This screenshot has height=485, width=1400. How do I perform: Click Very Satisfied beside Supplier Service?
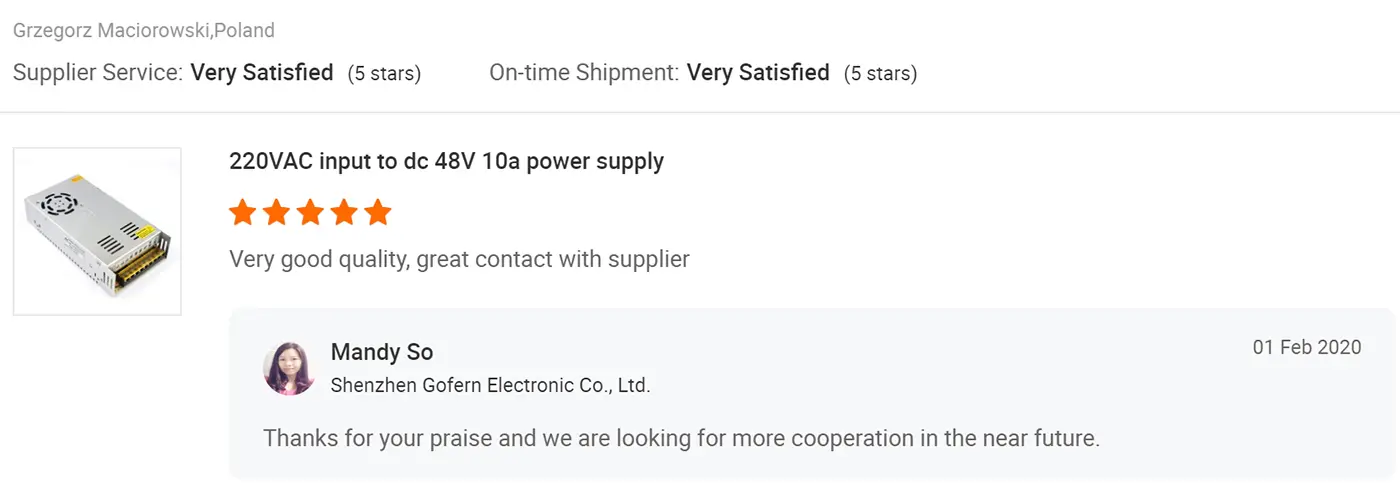tap(262, 73)
